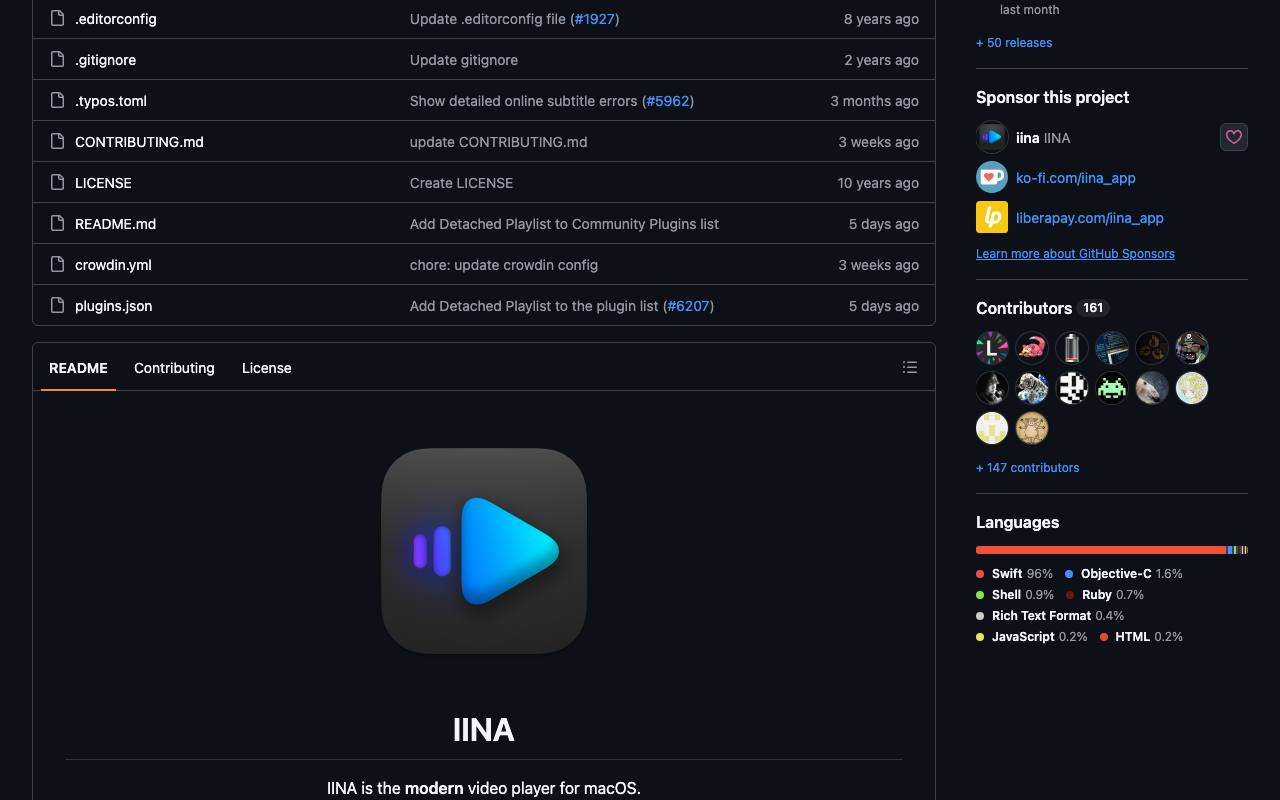The width and height of the screenshot is (1280, 800).
Task: Click the JavaScript 0.2% language entry
Action: 1032,636
